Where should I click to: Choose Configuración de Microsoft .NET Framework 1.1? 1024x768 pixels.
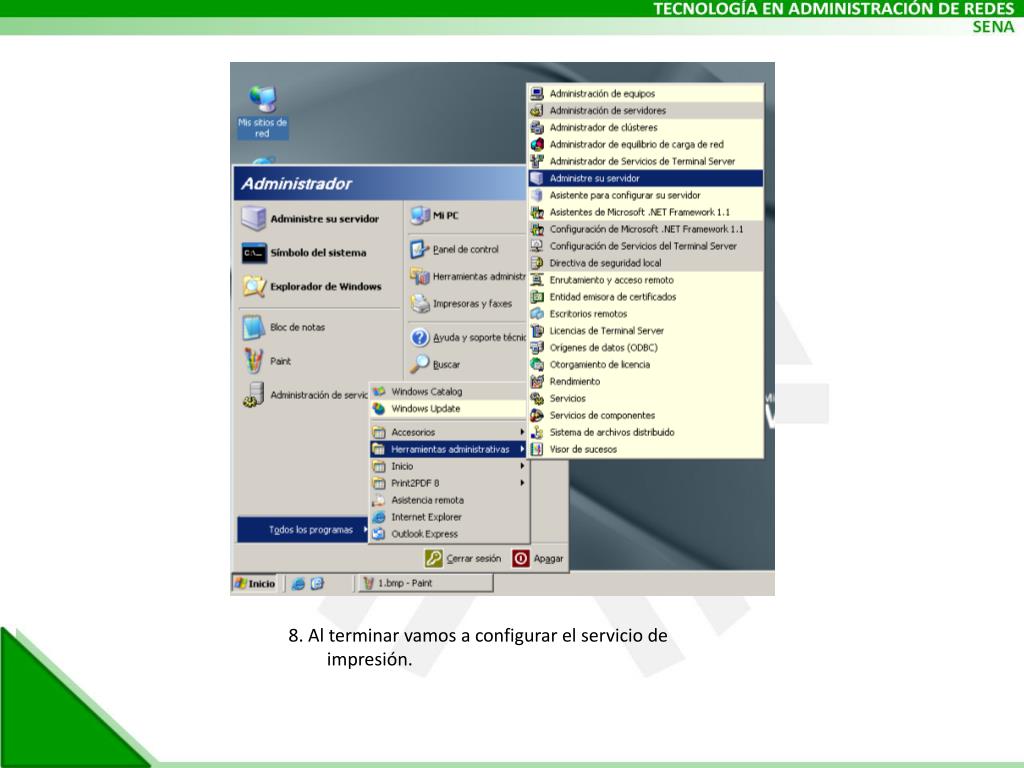645,229
